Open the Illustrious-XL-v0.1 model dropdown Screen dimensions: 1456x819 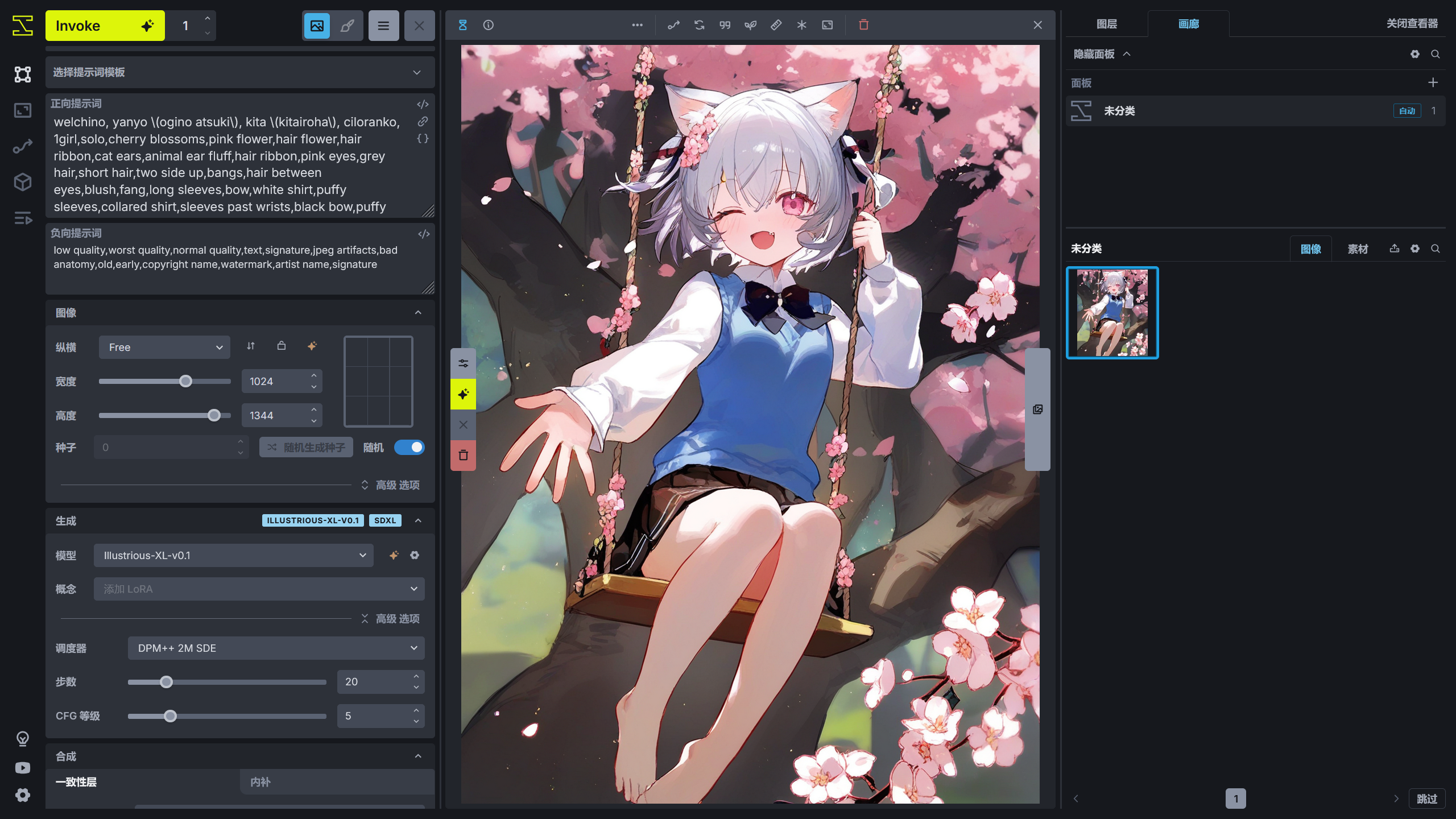233,556
